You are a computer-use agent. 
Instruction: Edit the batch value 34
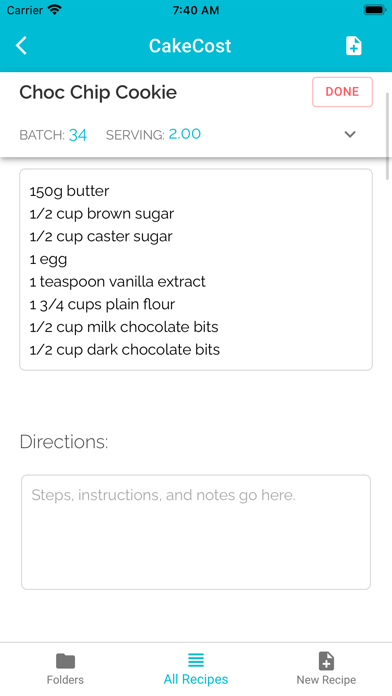coord(78,134)
